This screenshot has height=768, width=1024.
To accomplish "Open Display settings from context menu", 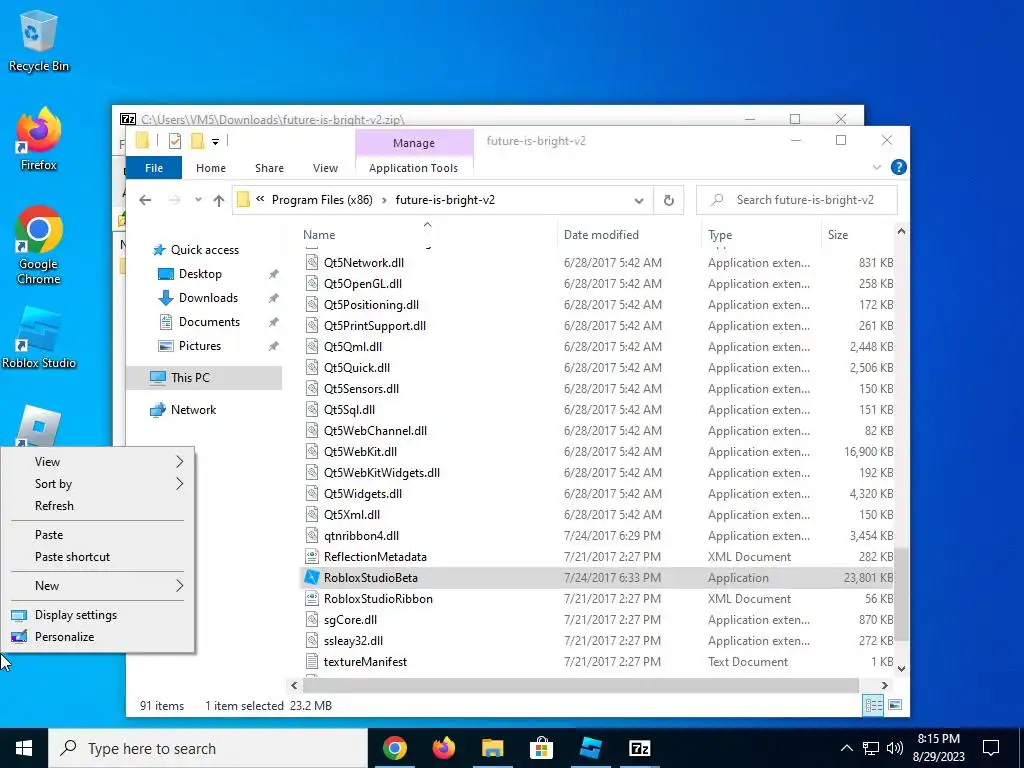I will (76, 615).
